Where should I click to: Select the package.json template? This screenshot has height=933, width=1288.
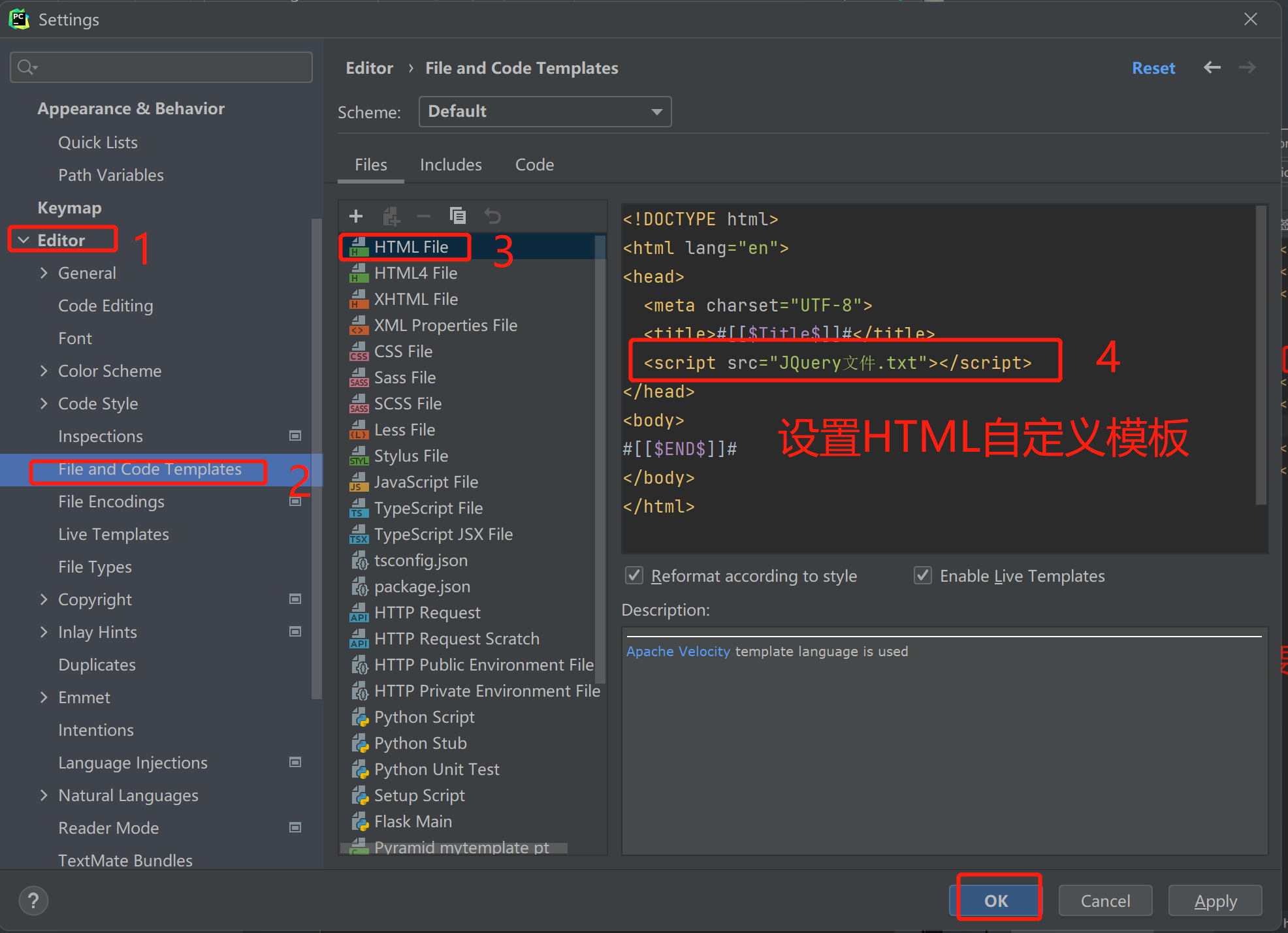473,586
